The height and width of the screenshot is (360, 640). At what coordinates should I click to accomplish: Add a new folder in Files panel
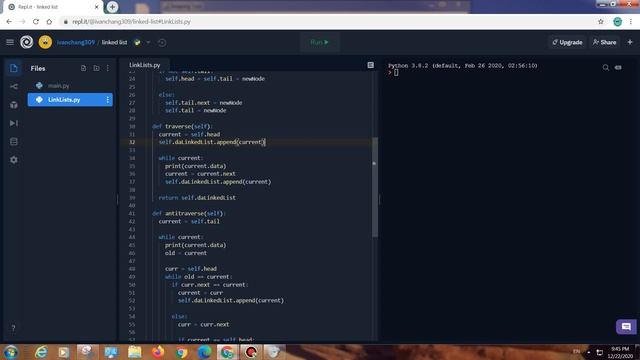pos(96,68)
